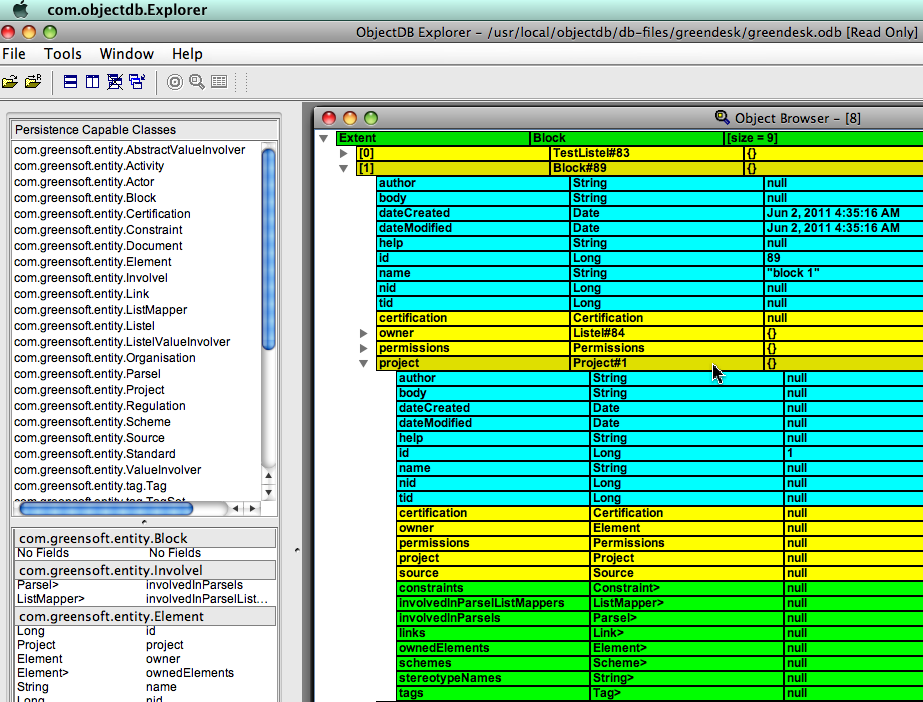The width and height of the screenshot is (923, 702).
Task: Select the links field row
Action: click(x=659, y=633)
